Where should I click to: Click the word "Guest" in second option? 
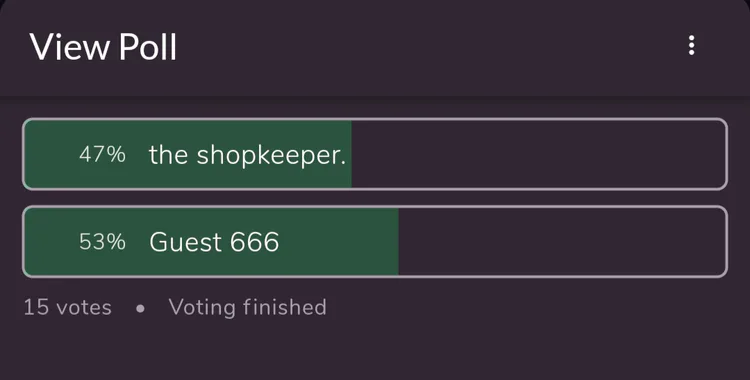(186, 242)
